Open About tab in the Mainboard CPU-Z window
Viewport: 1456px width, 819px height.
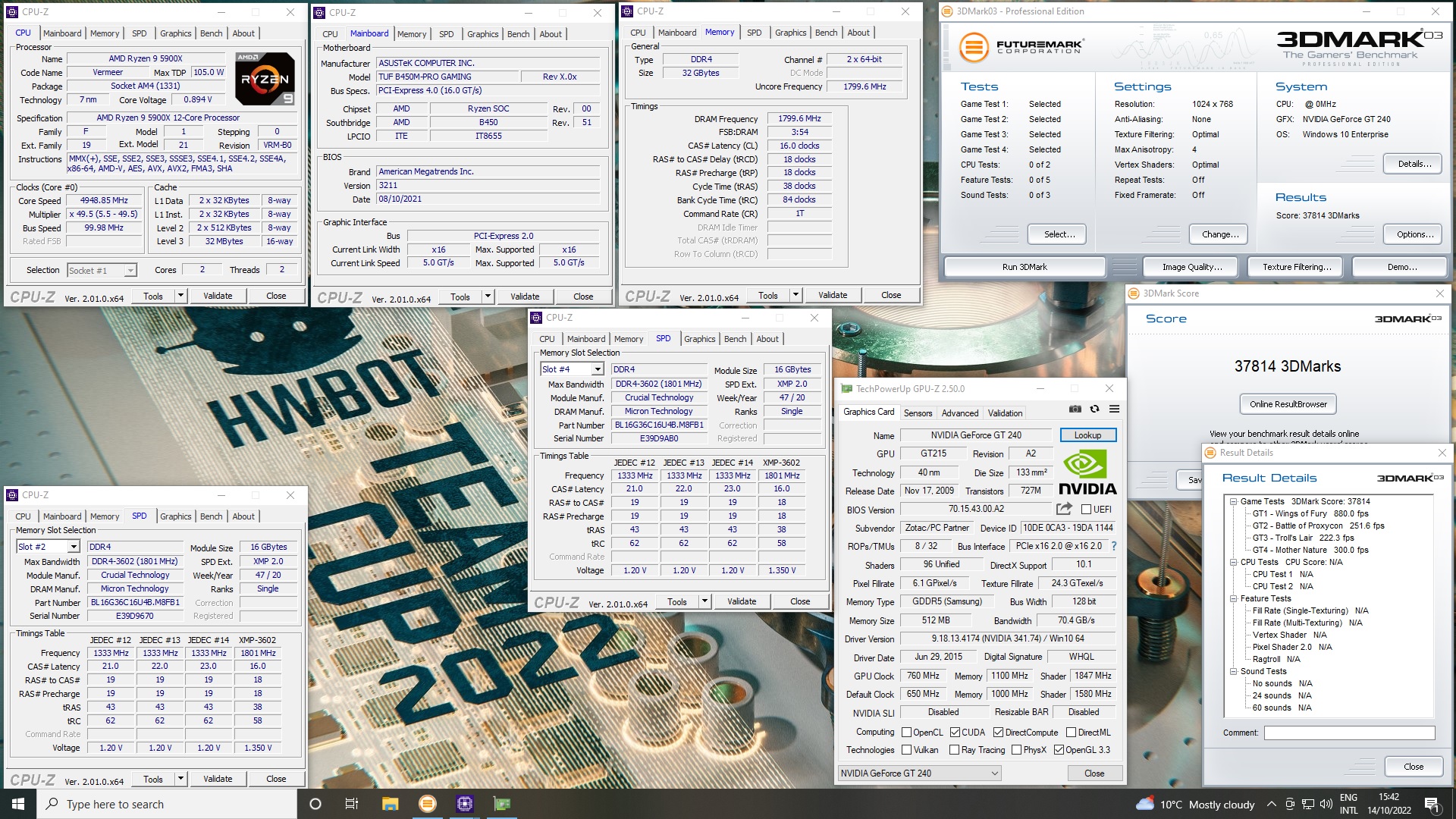pos(551,34)
